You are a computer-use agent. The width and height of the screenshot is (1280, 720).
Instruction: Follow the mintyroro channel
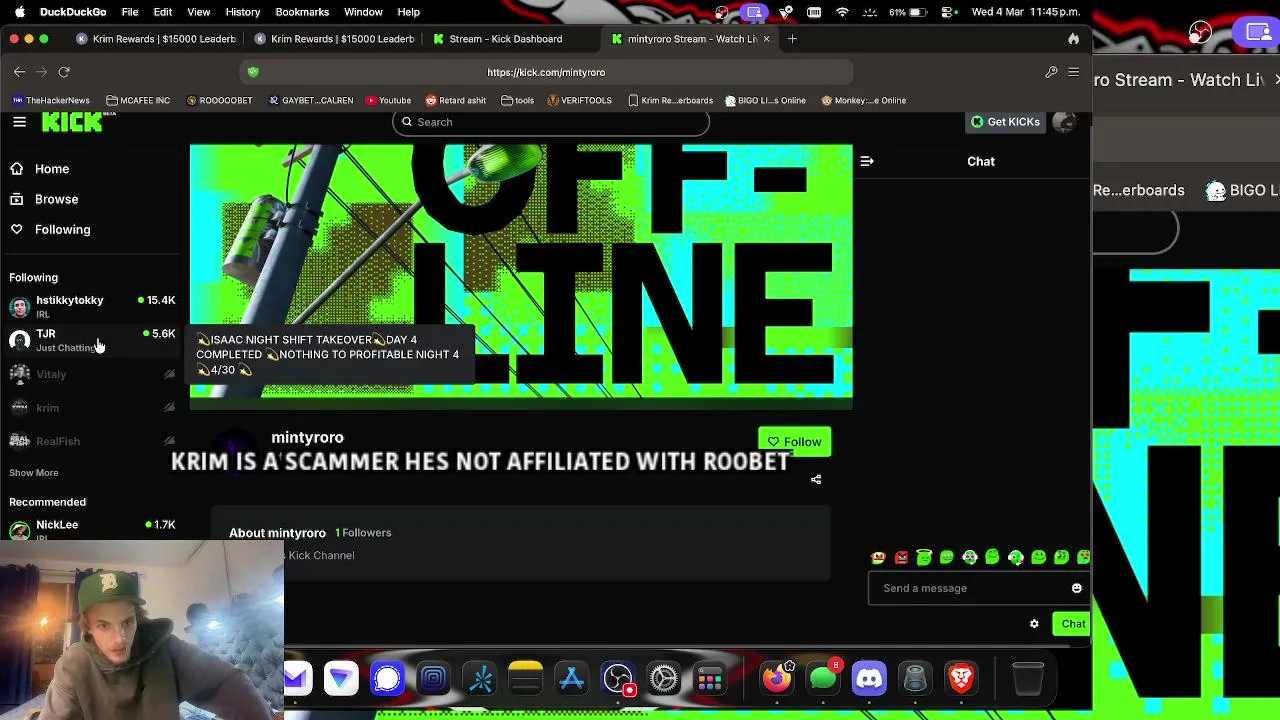coord(795,441)
